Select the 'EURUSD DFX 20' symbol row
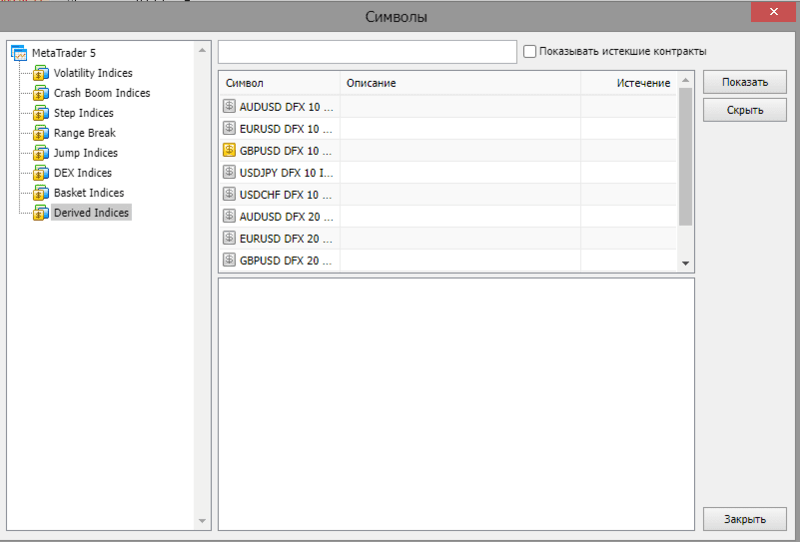 448,238
